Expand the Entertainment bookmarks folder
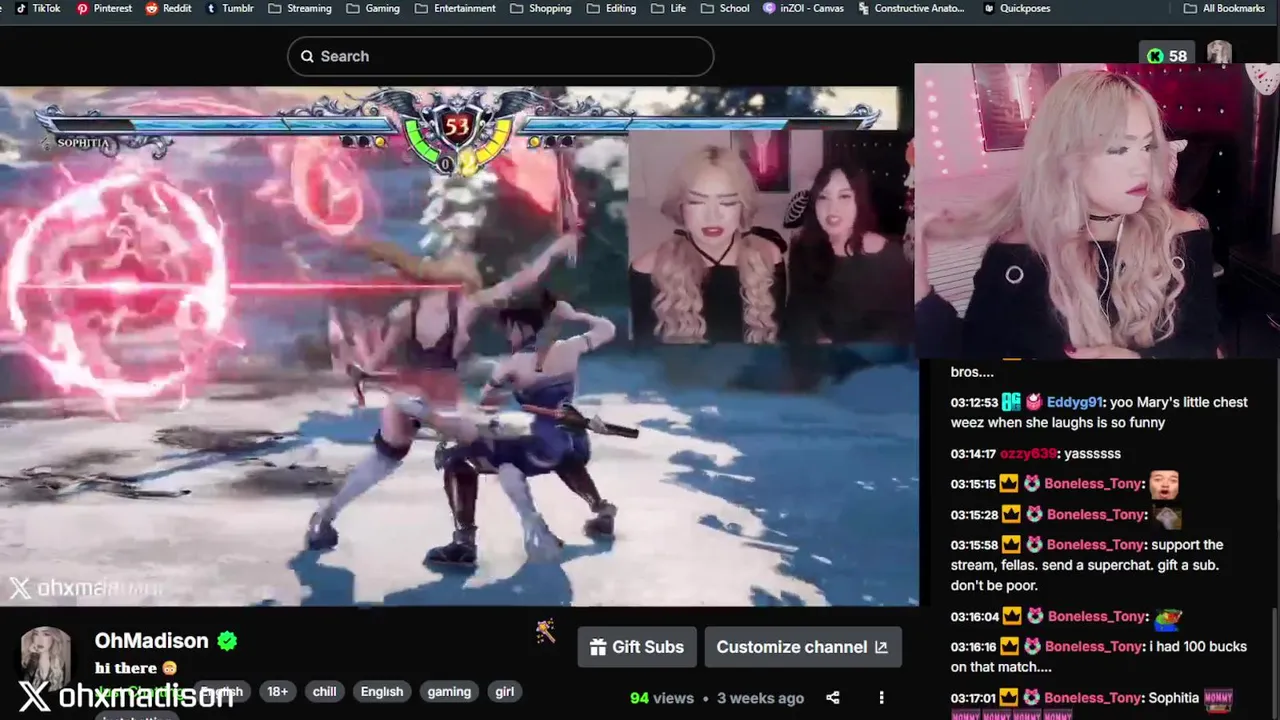The image size is (1280, 720). pos(455,8)
